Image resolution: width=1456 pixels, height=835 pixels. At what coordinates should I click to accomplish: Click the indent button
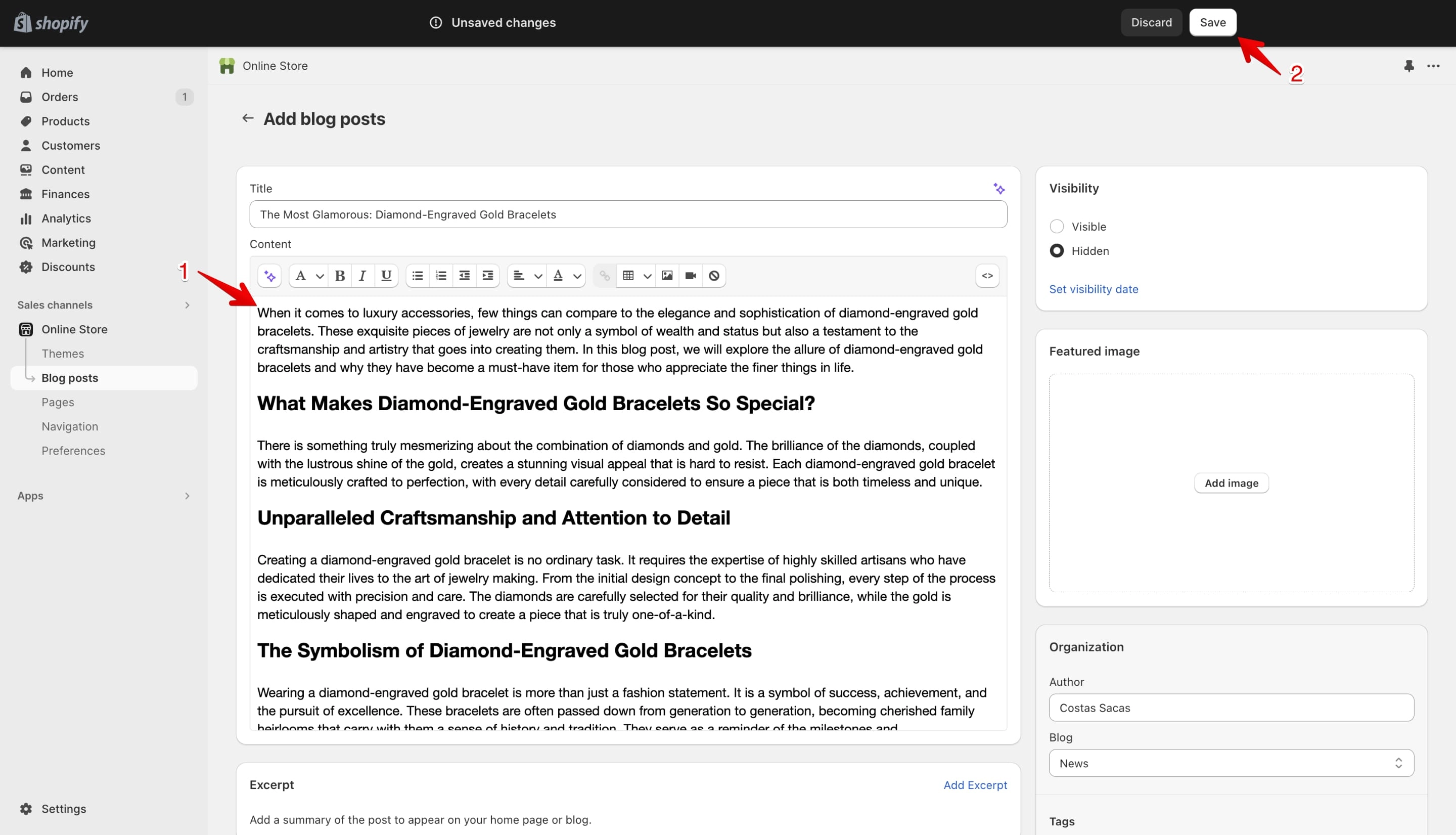coord(488,276)
